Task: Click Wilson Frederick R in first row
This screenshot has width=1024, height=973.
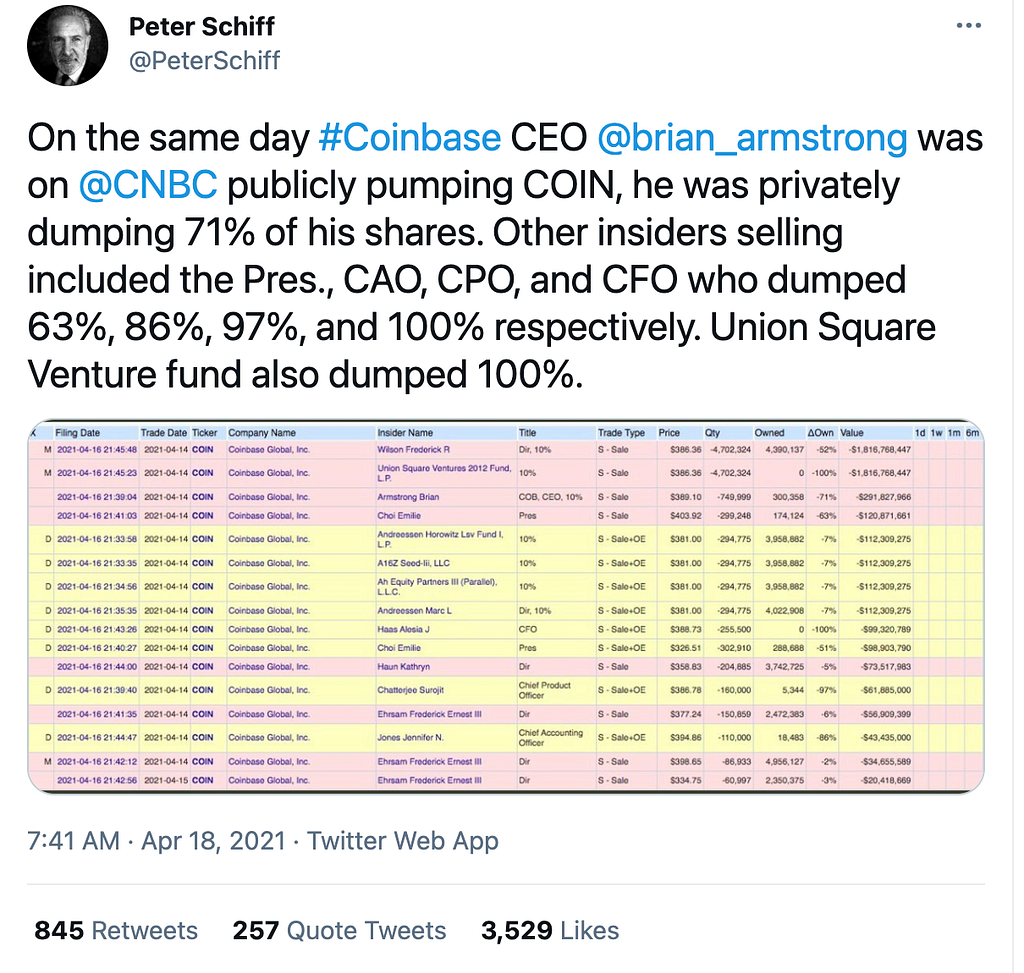Action: click(x=412, y=450)
